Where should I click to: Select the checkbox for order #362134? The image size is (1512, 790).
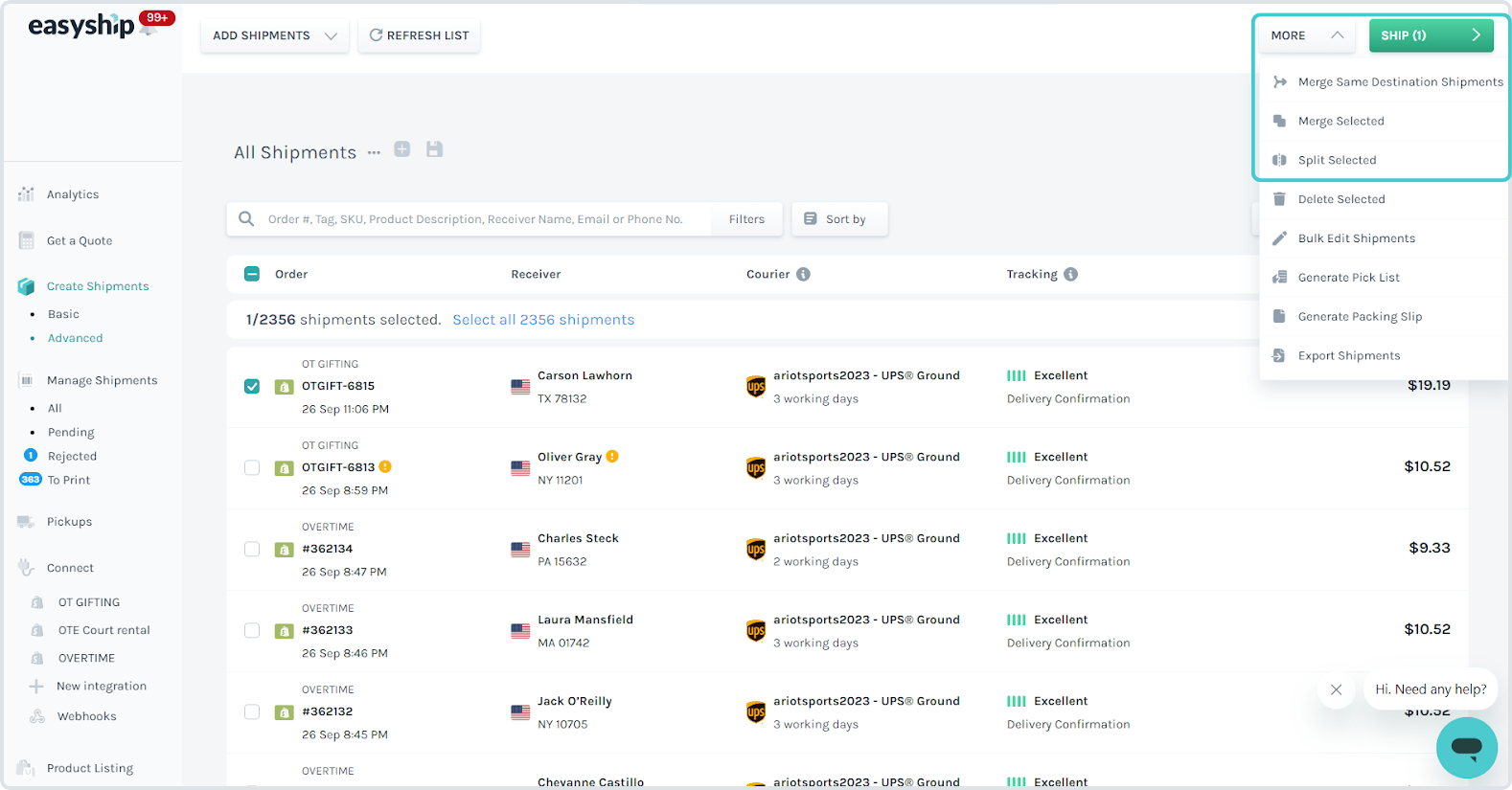click(252, 550)
